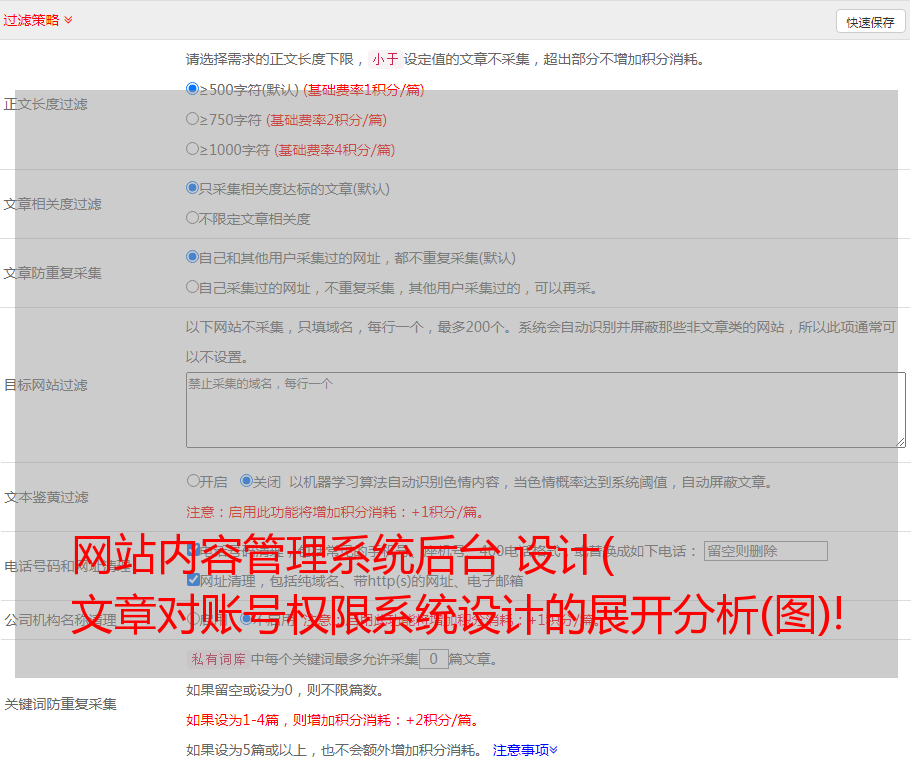The image size is (912, 768).
Task: Select the ≥500字符 default length option
Action: 193,89
